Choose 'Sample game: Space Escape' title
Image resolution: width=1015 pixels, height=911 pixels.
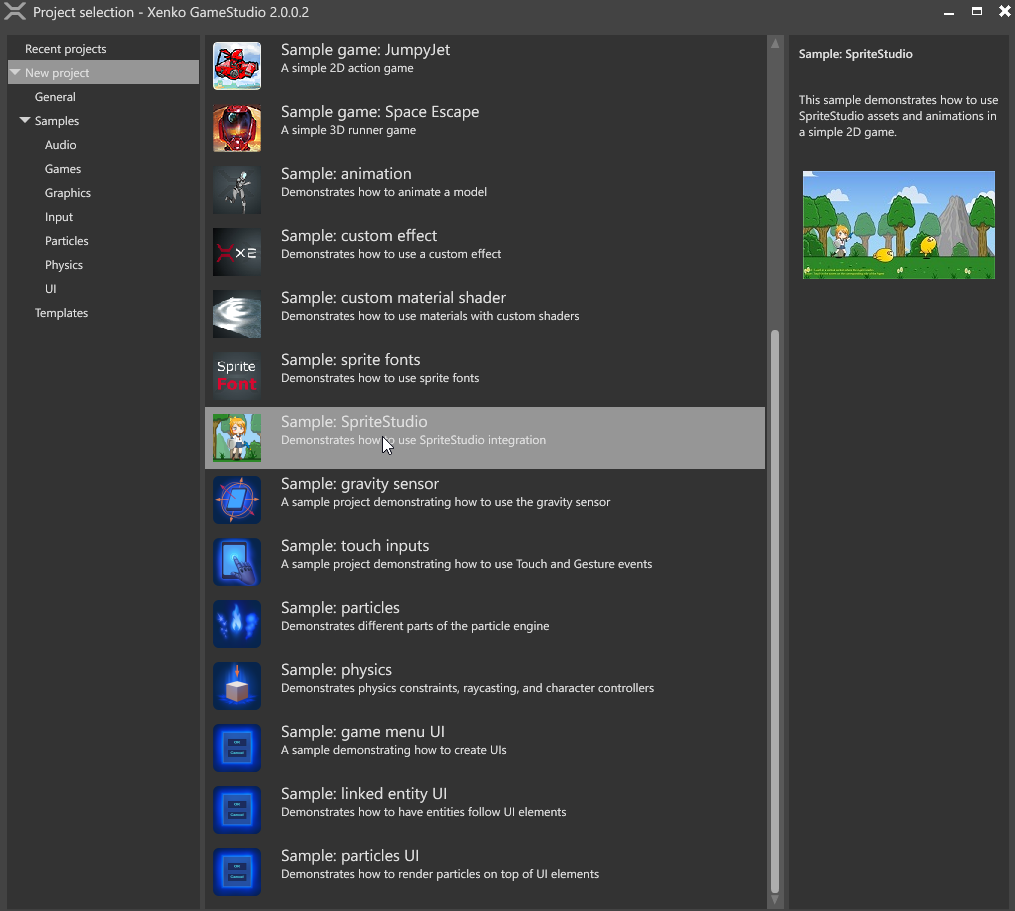[380, 111]
